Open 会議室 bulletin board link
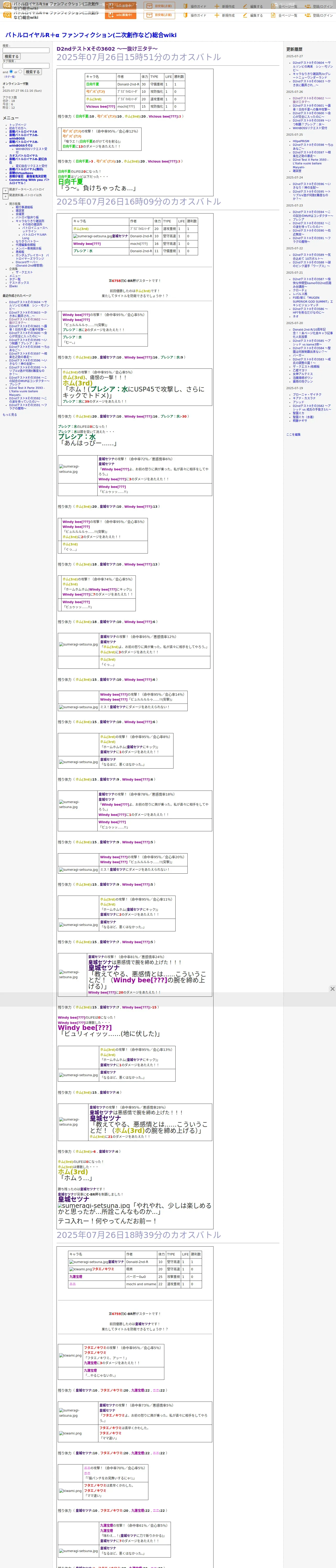This screenshot has height=1568, width=336. (x=20, y=214)
